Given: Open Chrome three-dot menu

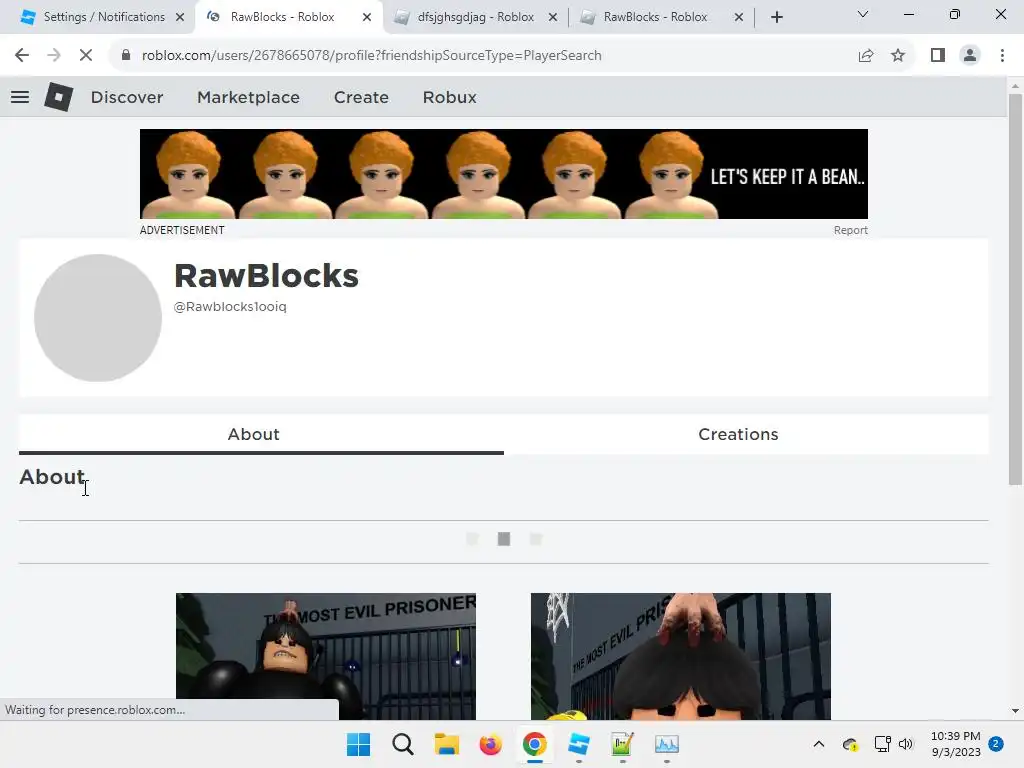Looking at the screenshot, I should [x=1002, y=56].
